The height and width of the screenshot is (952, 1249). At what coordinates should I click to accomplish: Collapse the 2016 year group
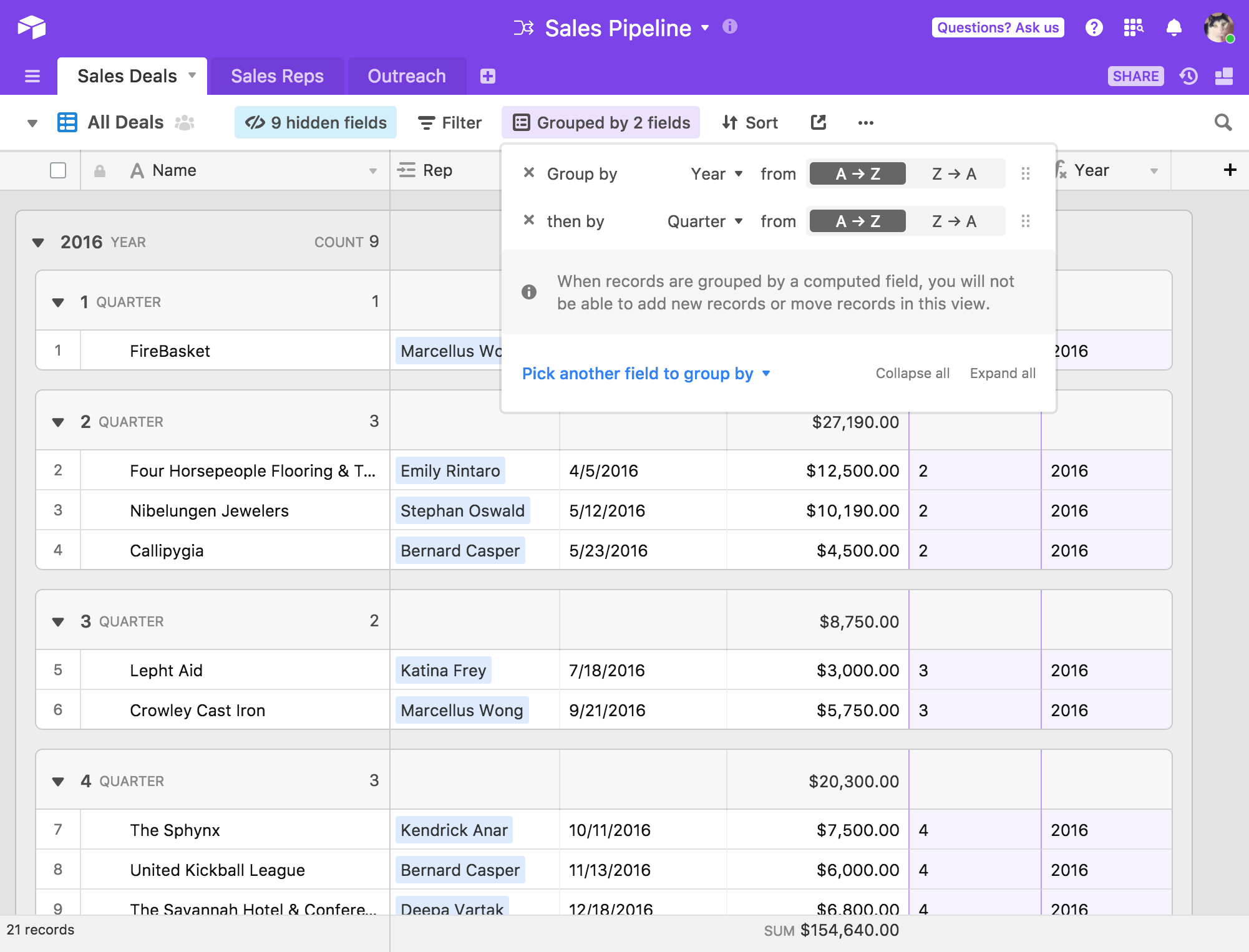[x=38, y=243]
